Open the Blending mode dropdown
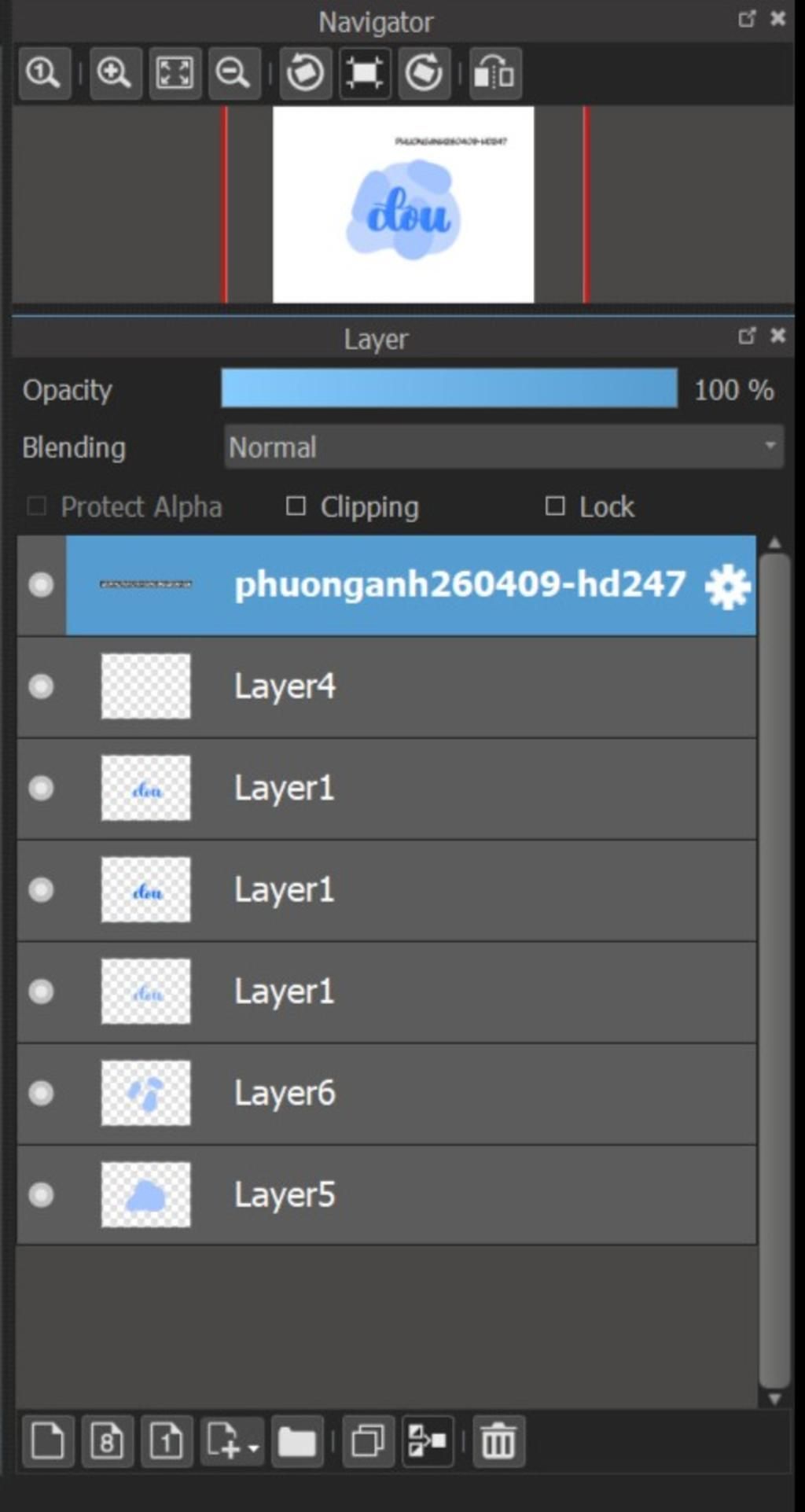805x1512 pixels. click(x=504, y=447)
